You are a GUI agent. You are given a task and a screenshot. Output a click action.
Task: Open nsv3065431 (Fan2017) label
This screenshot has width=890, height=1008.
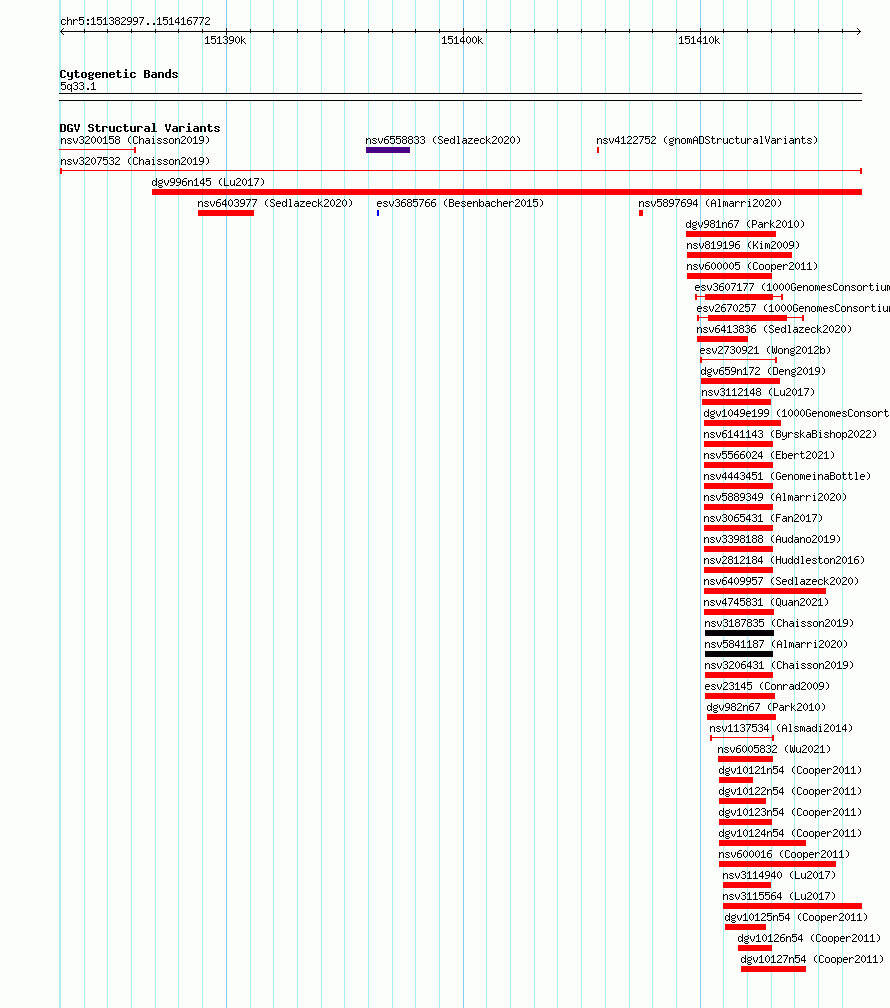(763, 518)
